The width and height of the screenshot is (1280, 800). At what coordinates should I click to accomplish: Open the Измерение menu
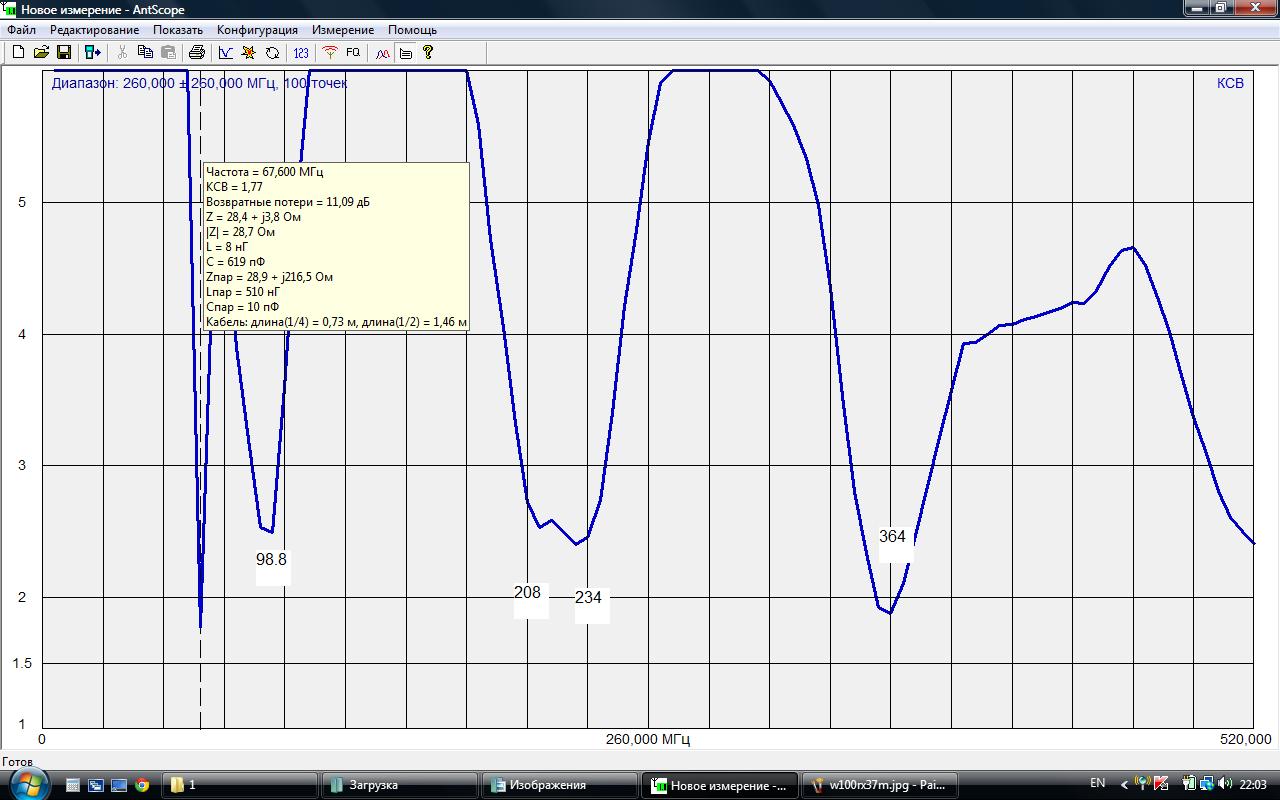pos(343,30)
